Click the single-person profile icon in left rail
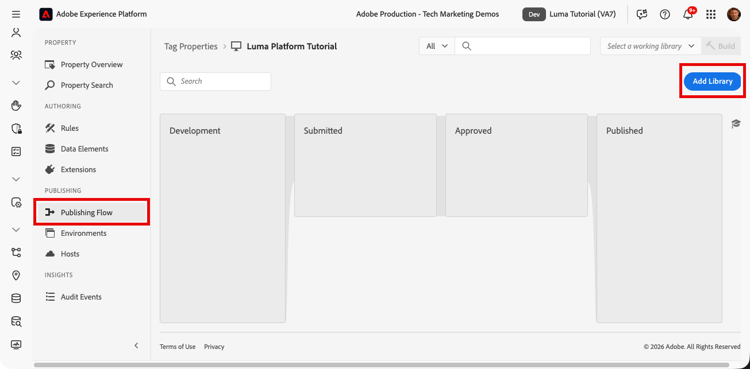The width and height of the screenshot is (750, 369). click(16, 33)
